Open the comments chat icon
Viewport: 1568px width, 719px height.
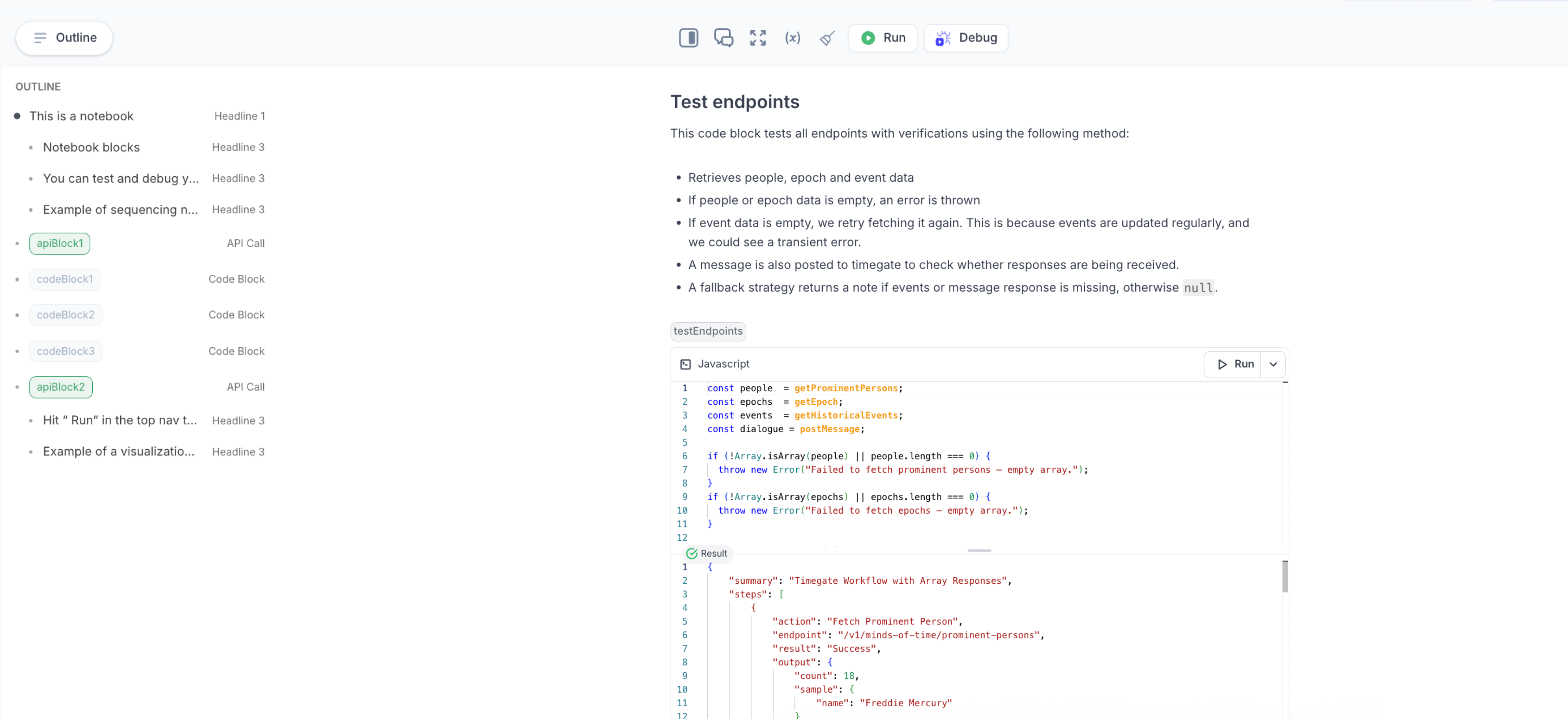(723, 38)
